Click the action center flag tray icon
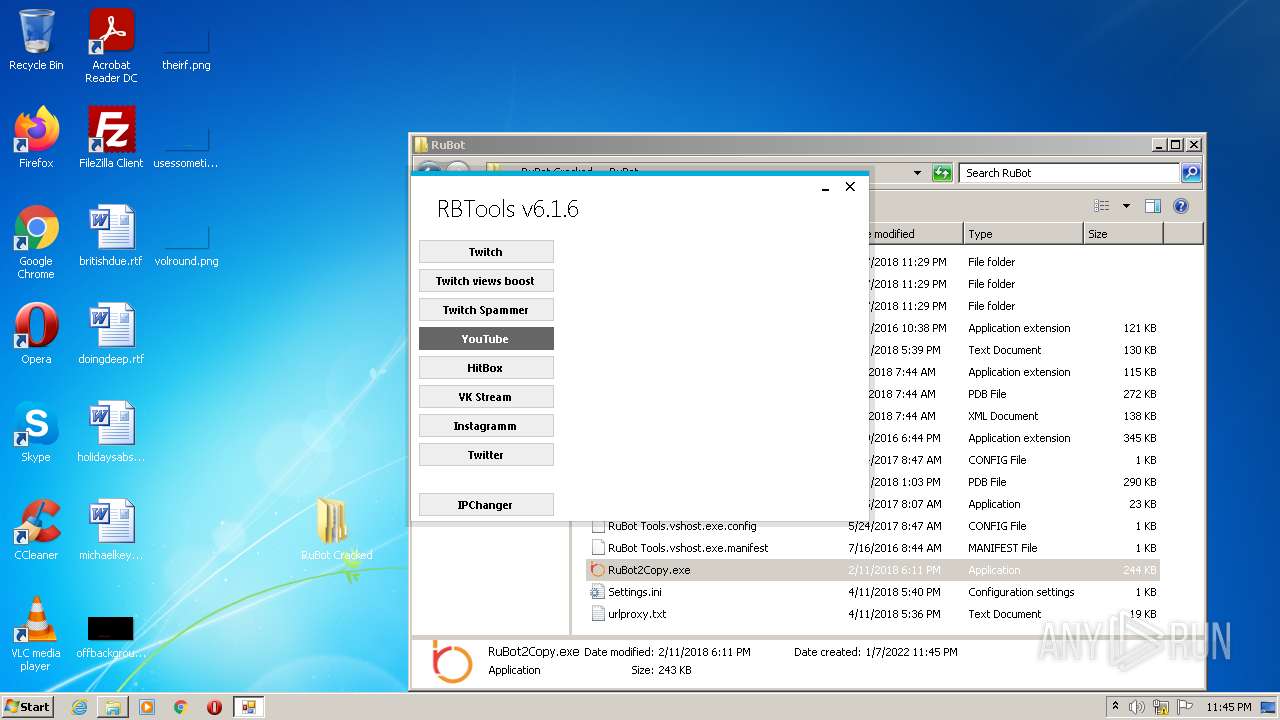Screen dimensions: 1280x720 point(1183,707)
